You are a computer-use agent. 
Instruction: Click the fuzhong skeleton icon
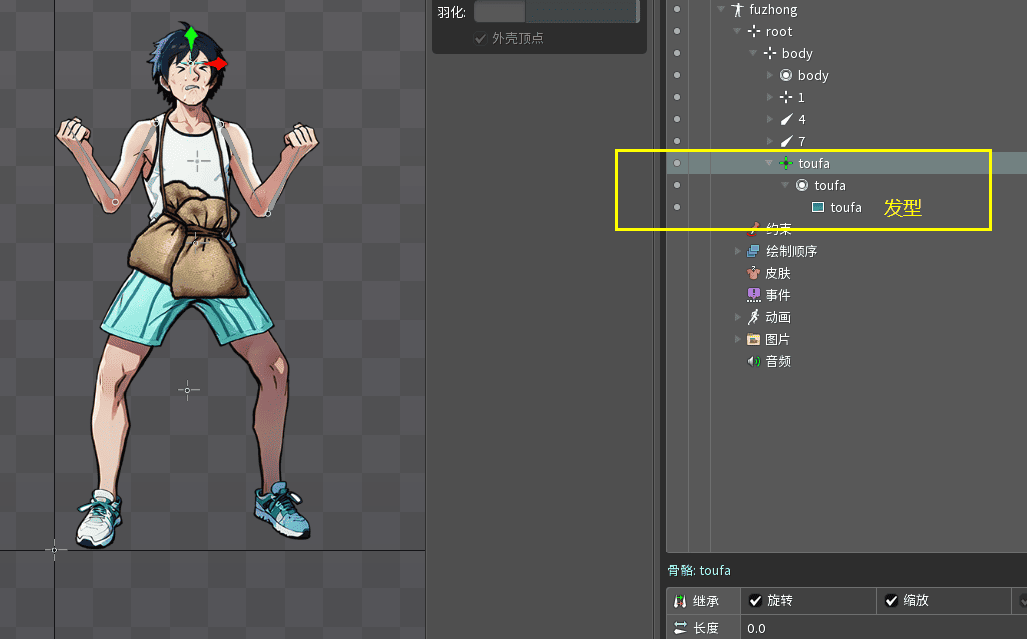point(737,10)
